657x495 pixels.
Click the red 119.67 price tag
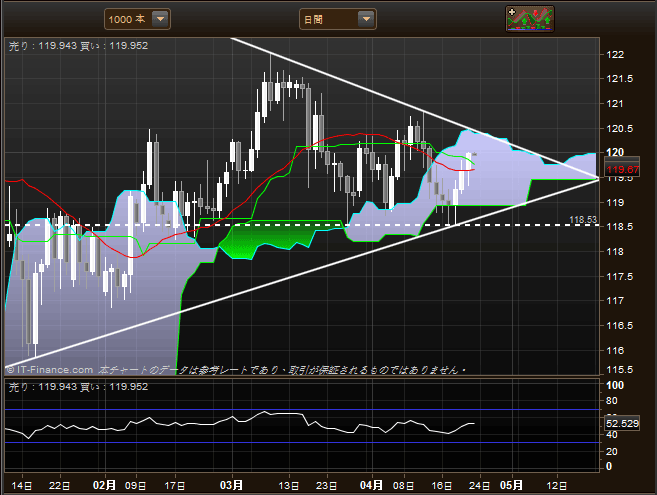(622, 170)
